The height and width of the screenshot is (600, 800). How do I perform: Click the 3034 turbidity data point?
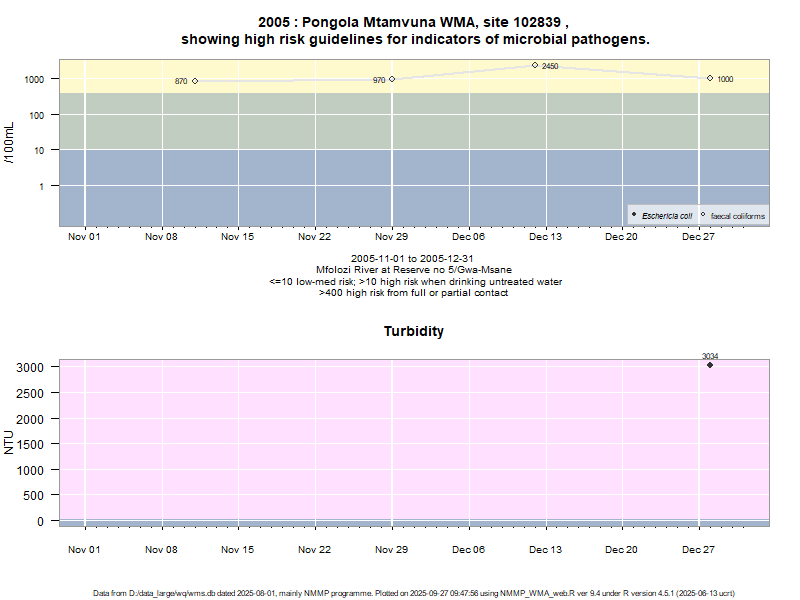click(x=710, y=365)
